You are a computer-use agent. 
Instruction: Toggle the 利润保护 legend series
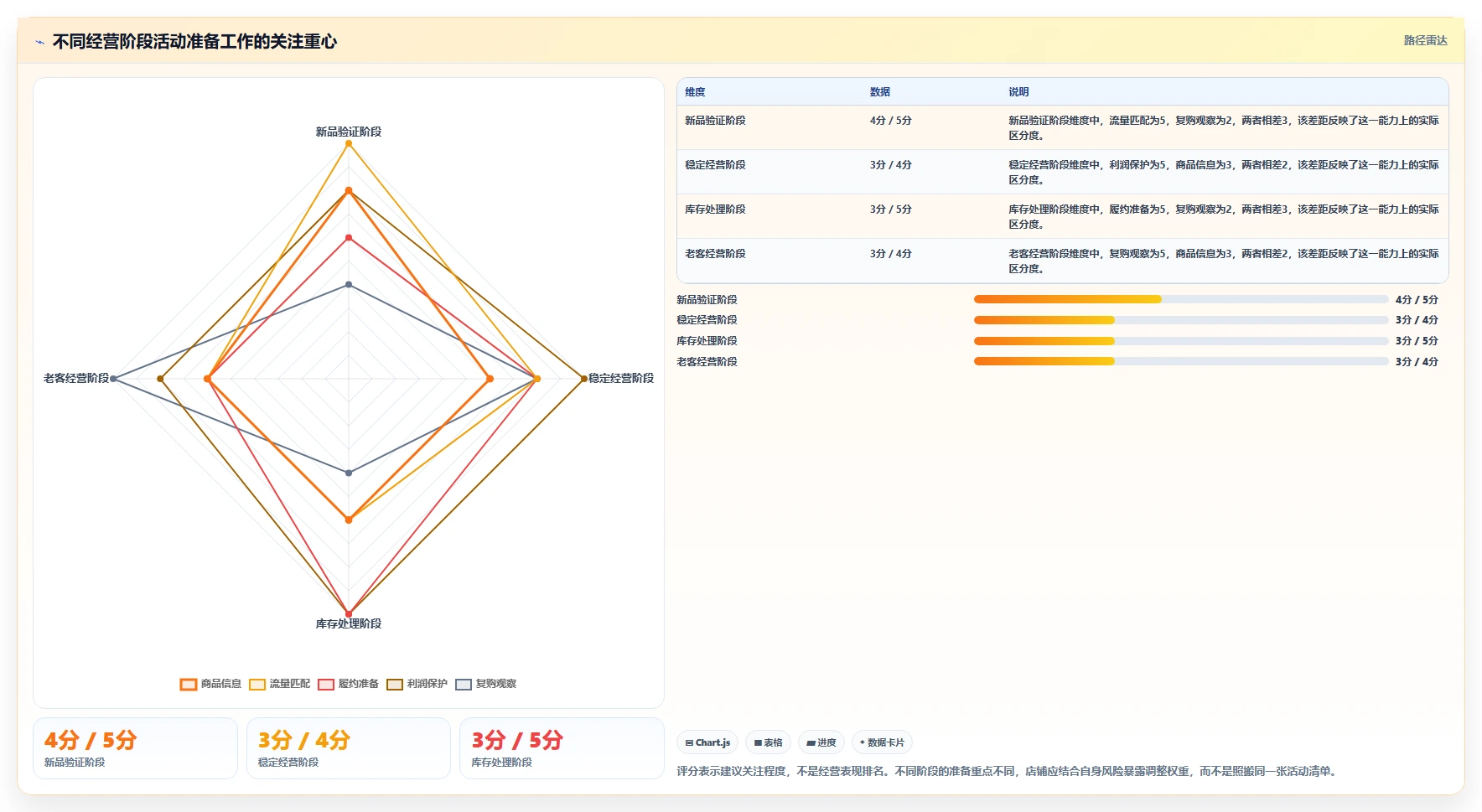pyautogui.click(x=417, y=684)
